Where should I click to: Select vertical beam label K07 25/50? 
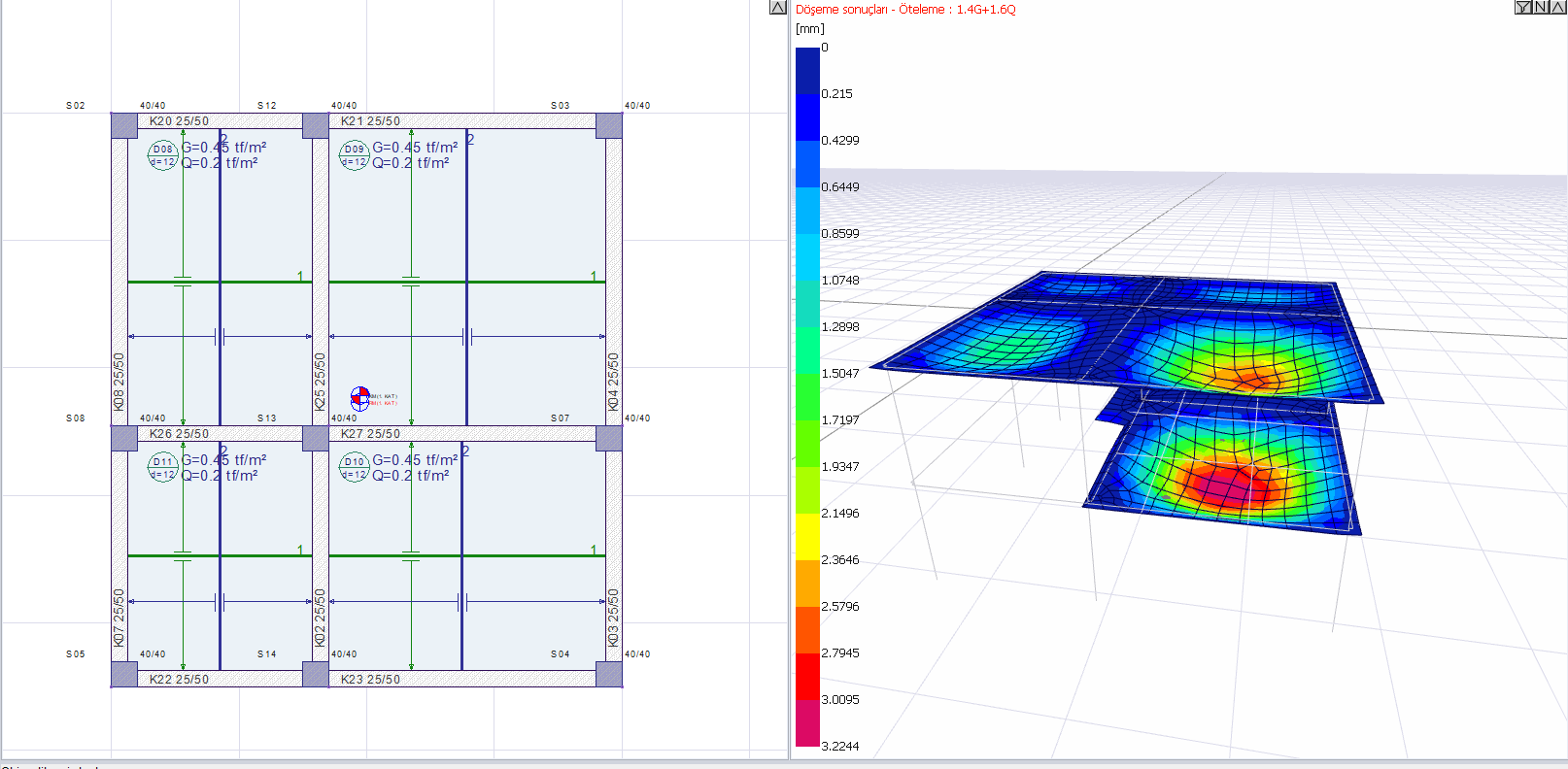coord(119,618)
